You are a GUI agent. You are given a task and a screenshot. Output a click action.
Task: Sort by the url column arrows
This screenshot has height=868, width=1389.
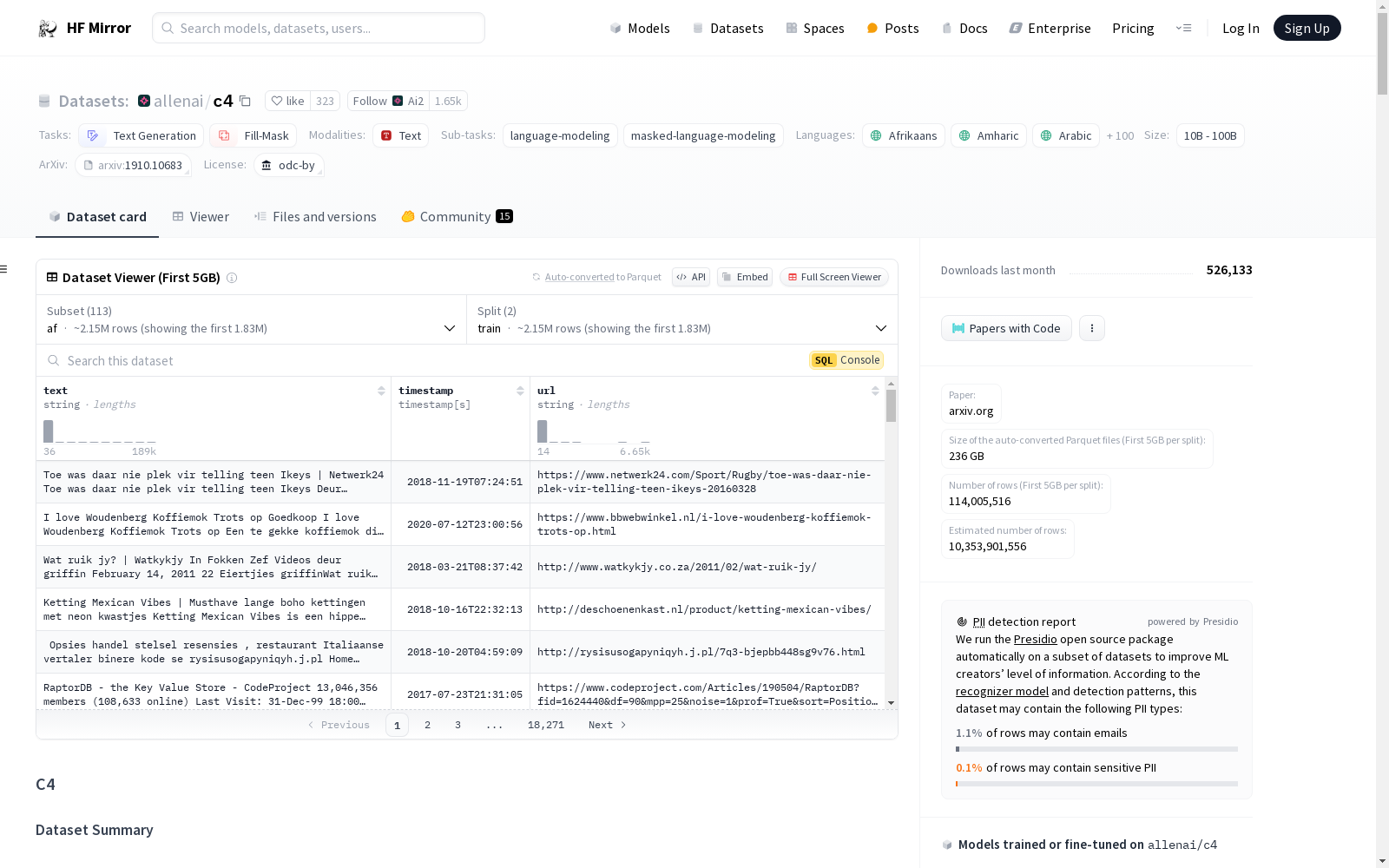click(875, 391)
